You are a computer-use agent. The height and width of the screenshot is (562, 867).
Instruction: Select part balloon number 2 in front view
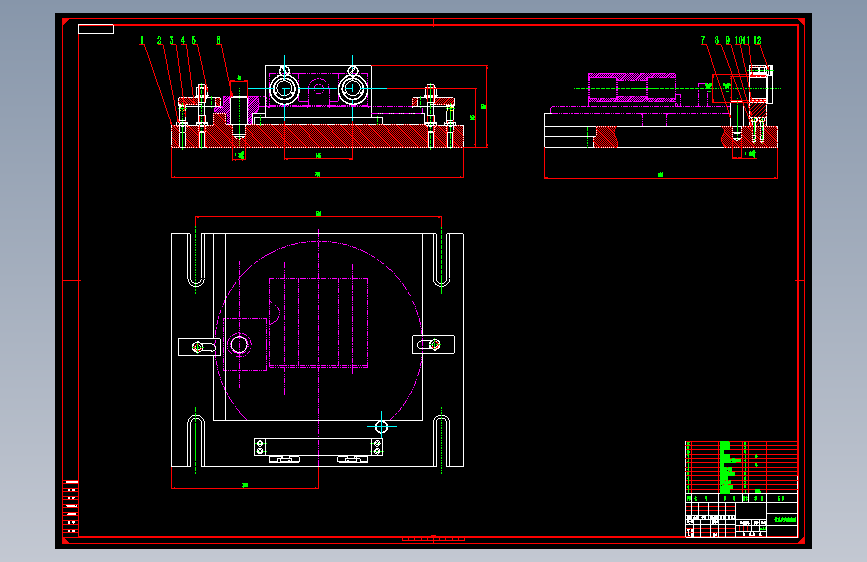click(x=159, y=40)
